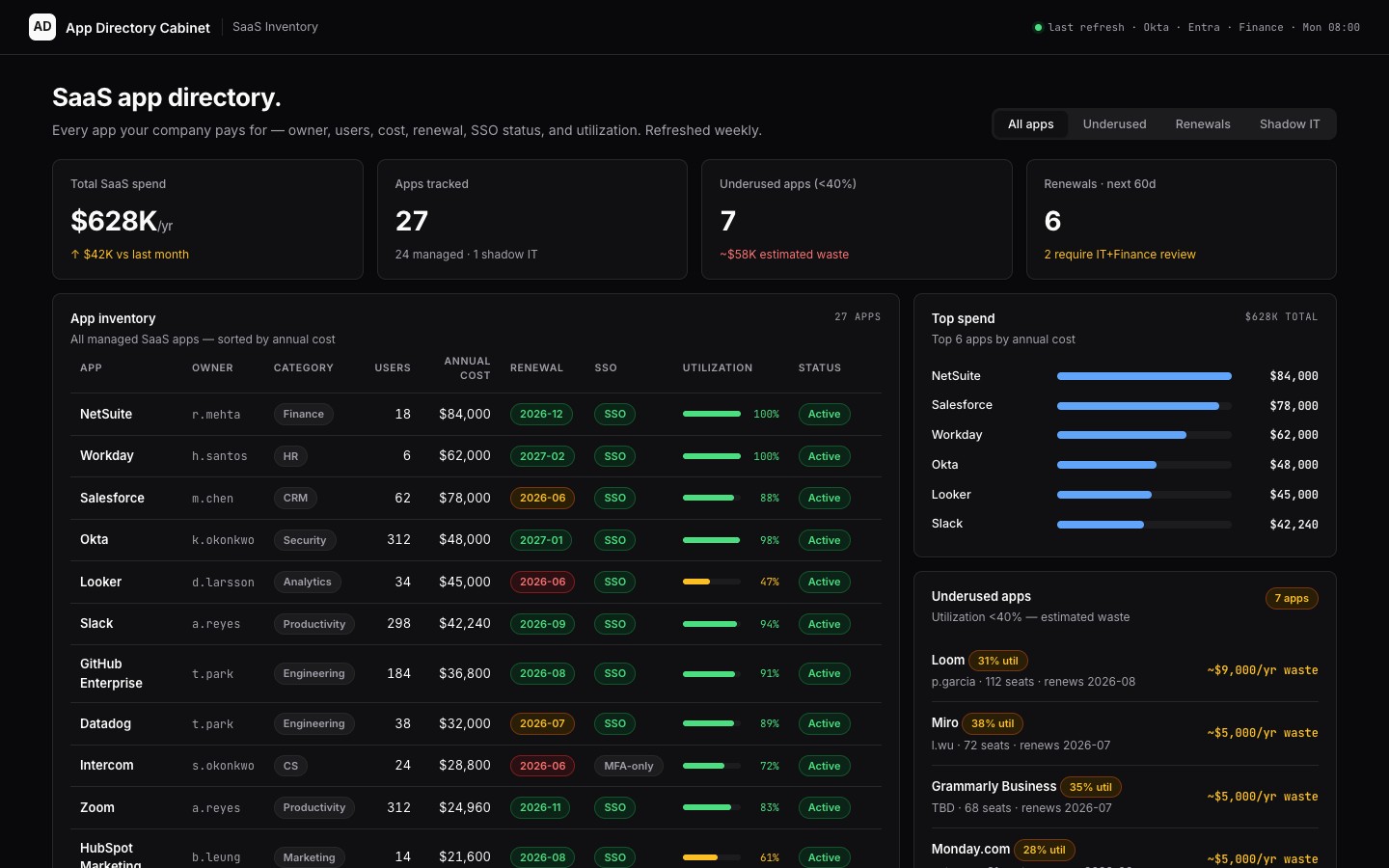Click the Underused apps (<40%) summary card
Image resolution: width=1389 pixels, height=868 pixels.
[857, 219]
